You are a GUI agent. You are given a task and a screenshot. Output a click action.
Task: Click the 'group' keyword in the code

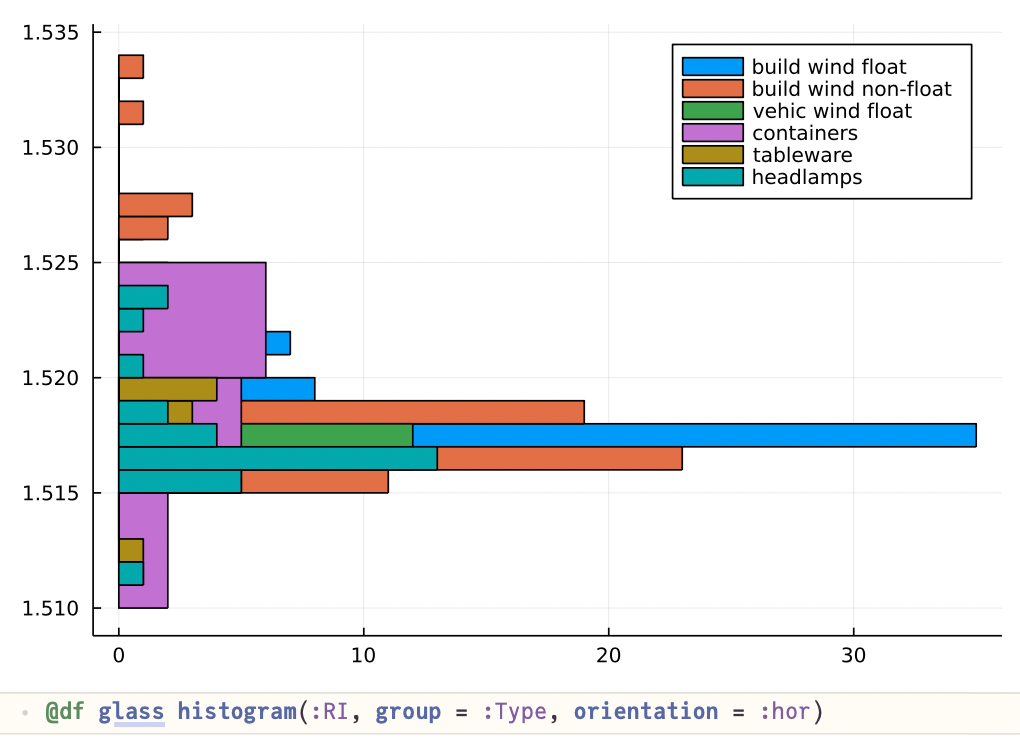tap(408, 711)
